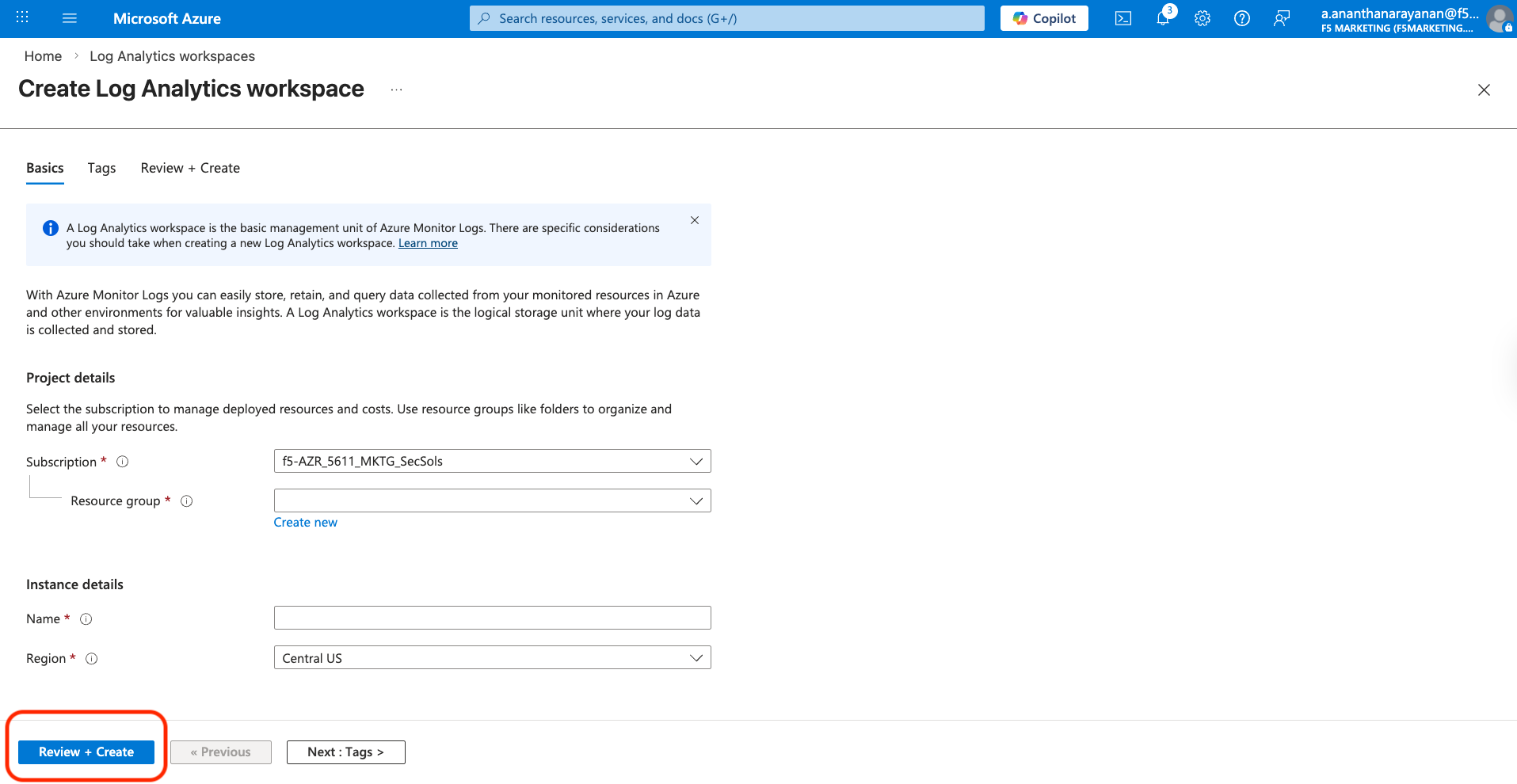Open the Learn more link
The height and width of the screenshot is (784, 1517).
[x=428, y=243]
